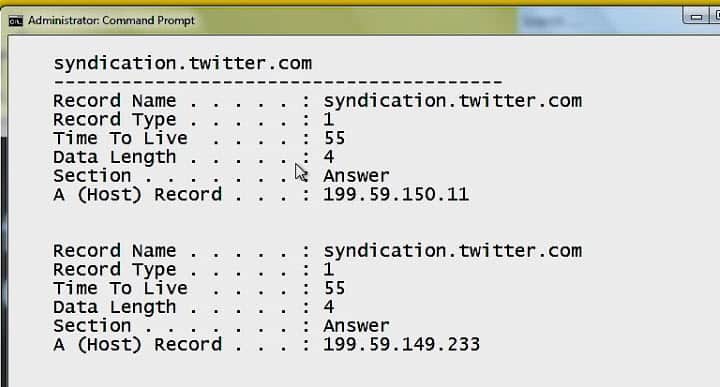
Task: Click the second Time To Live value 55
Action: pos(334,288)
